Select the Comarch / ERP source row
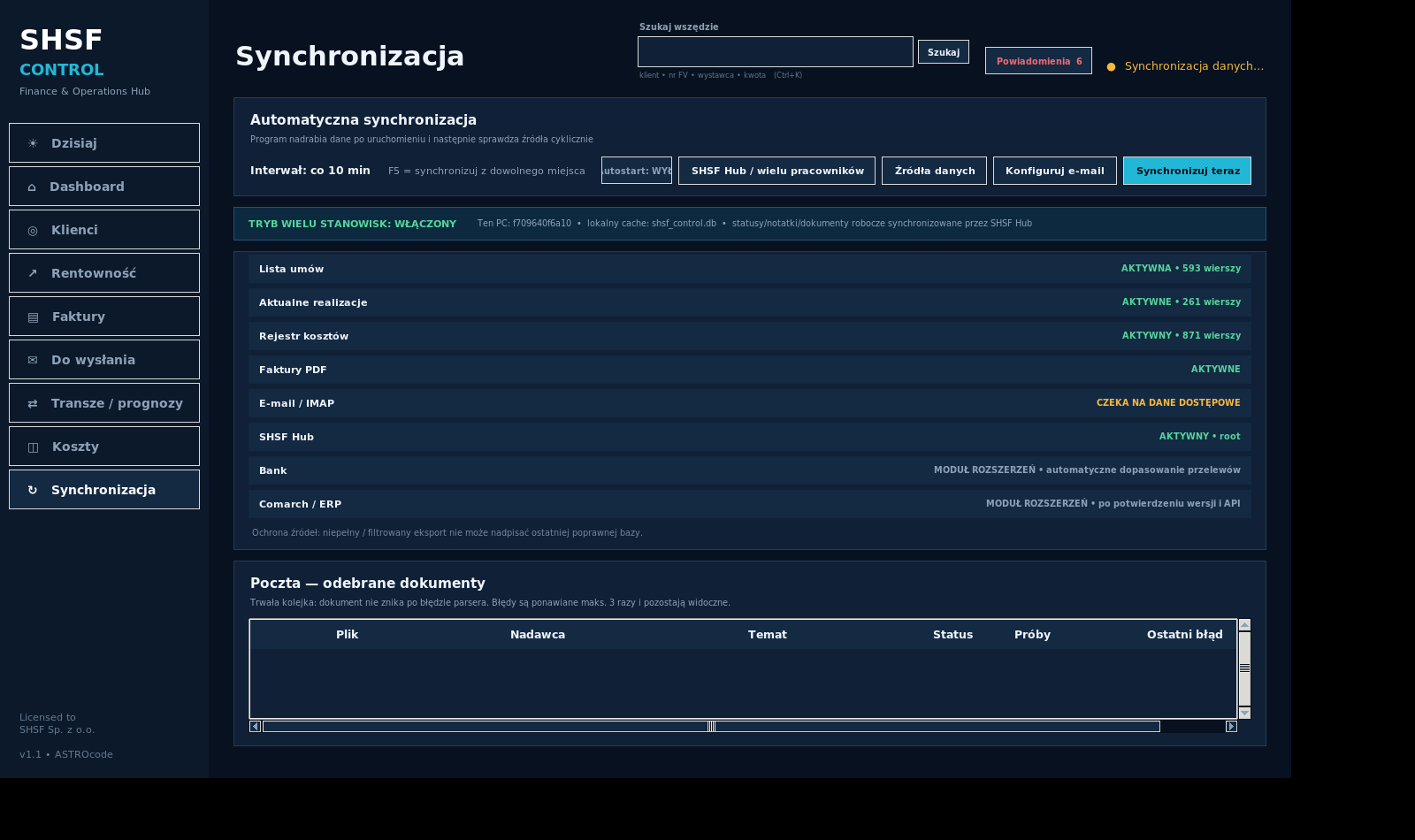 coord(750,504)
